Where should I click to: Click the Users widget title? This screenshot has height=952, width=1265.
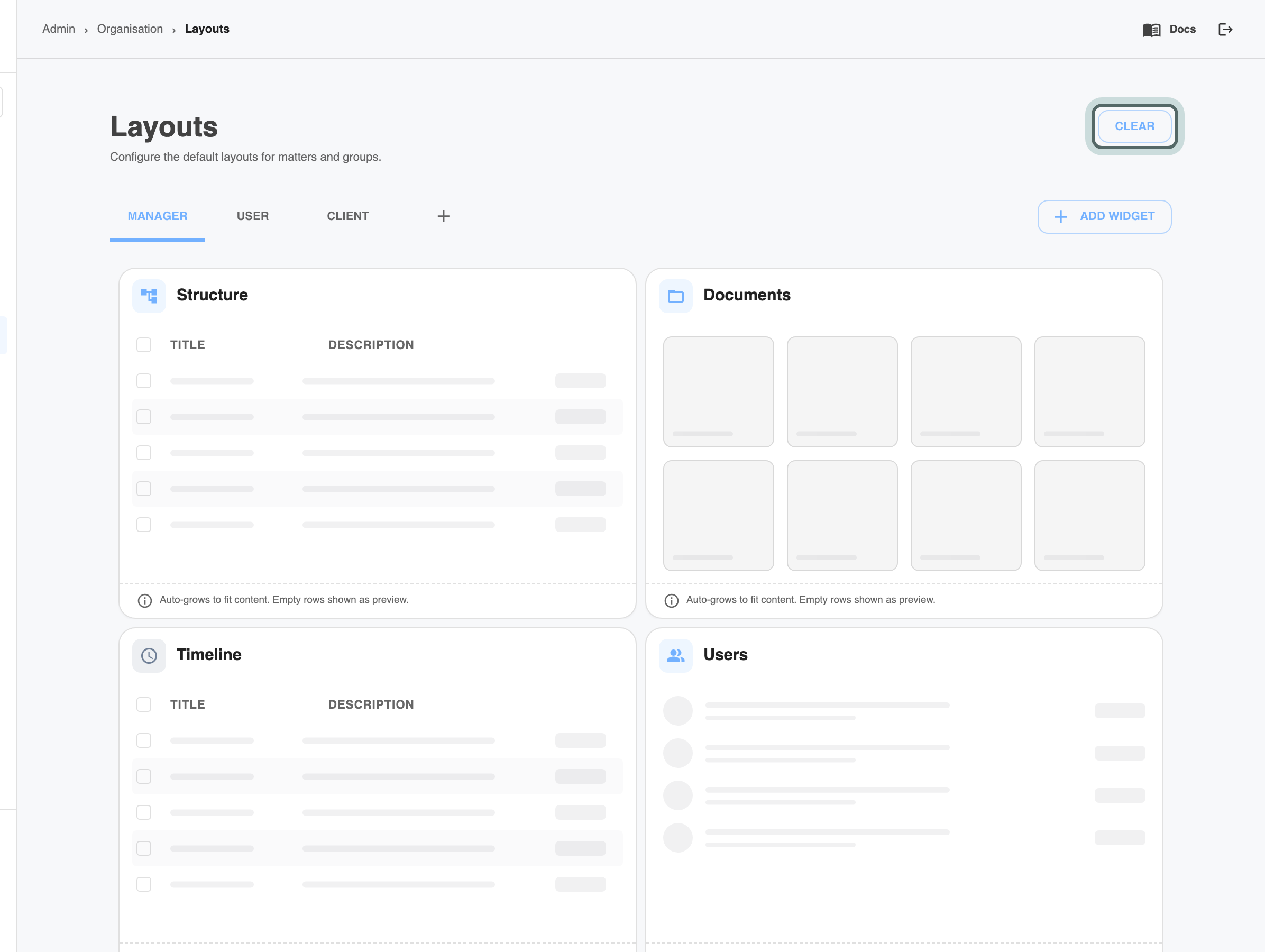725,655
